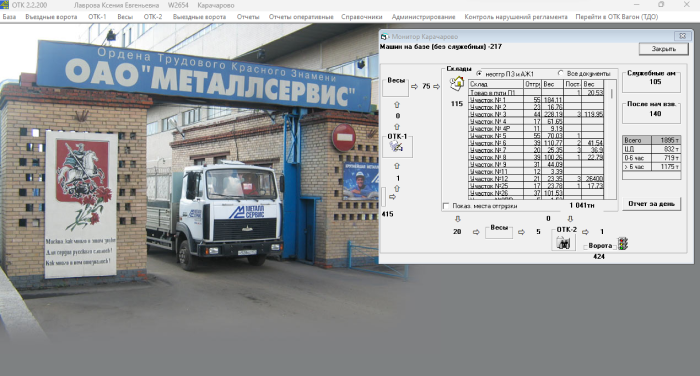Click the Отгр column header
This screenshot has width=700, height=376.
(x=532, y=84)
